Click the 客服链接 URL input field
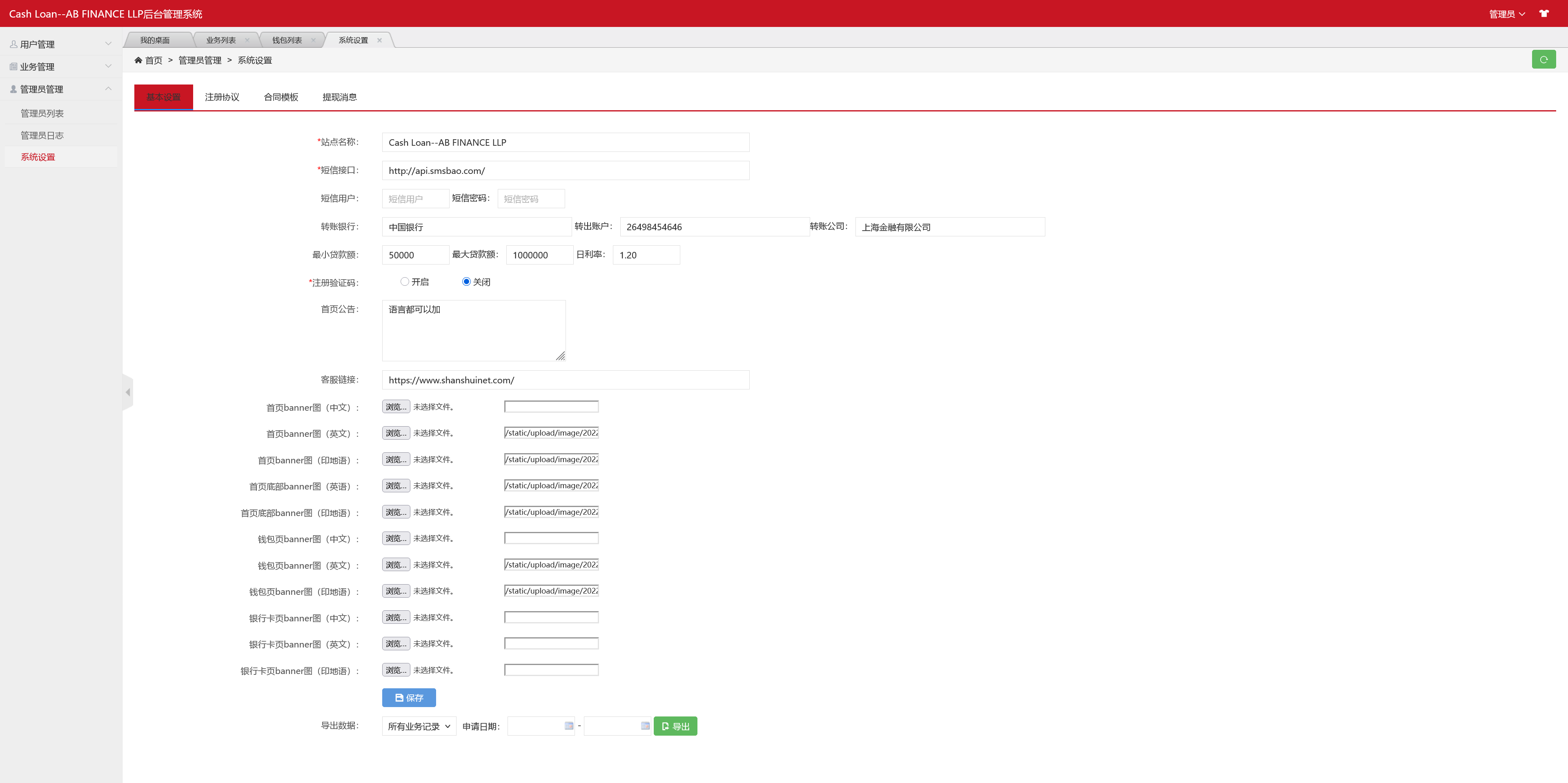The width and height of the screenshot is (1568, 783). pyautogui.click(x=565, y=380)
